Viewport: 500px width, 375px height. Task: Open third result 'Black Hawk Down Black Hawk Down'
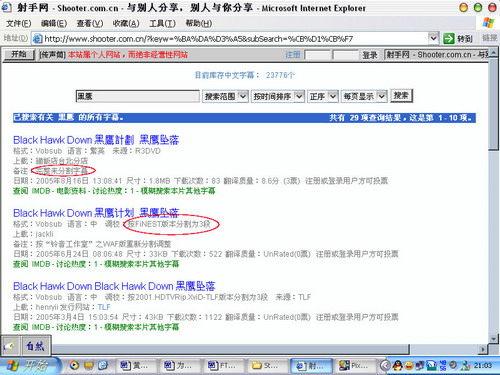tap(114, 286)
